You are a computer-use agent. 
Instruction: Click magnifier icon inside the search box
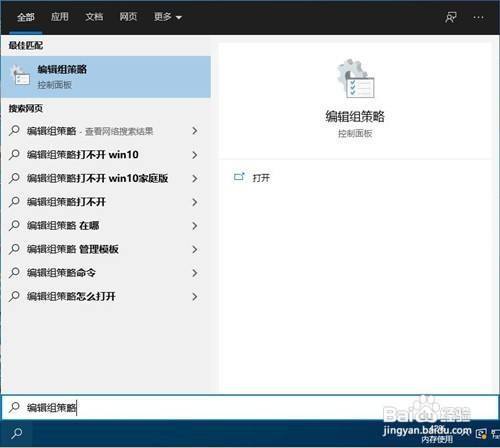(x=14, y=407)
